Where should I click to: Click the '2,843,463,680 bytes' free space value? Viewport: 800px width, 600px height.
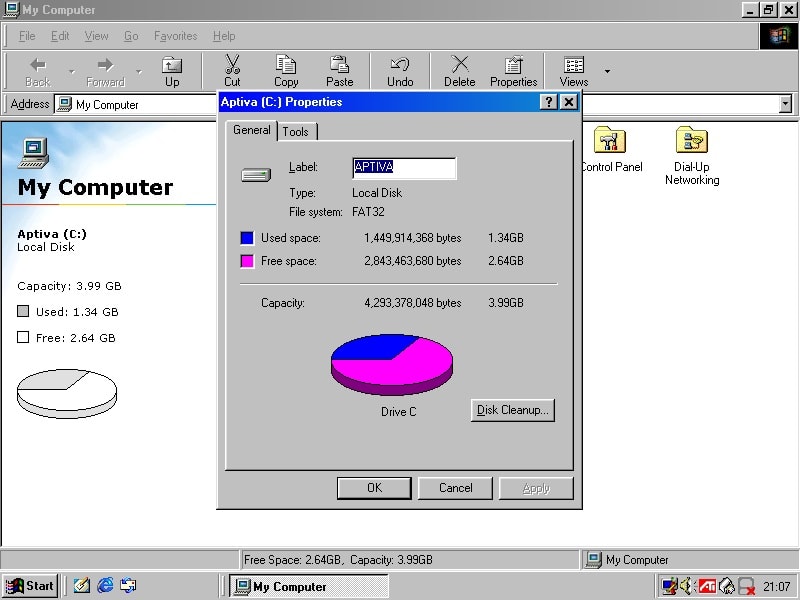413,261
